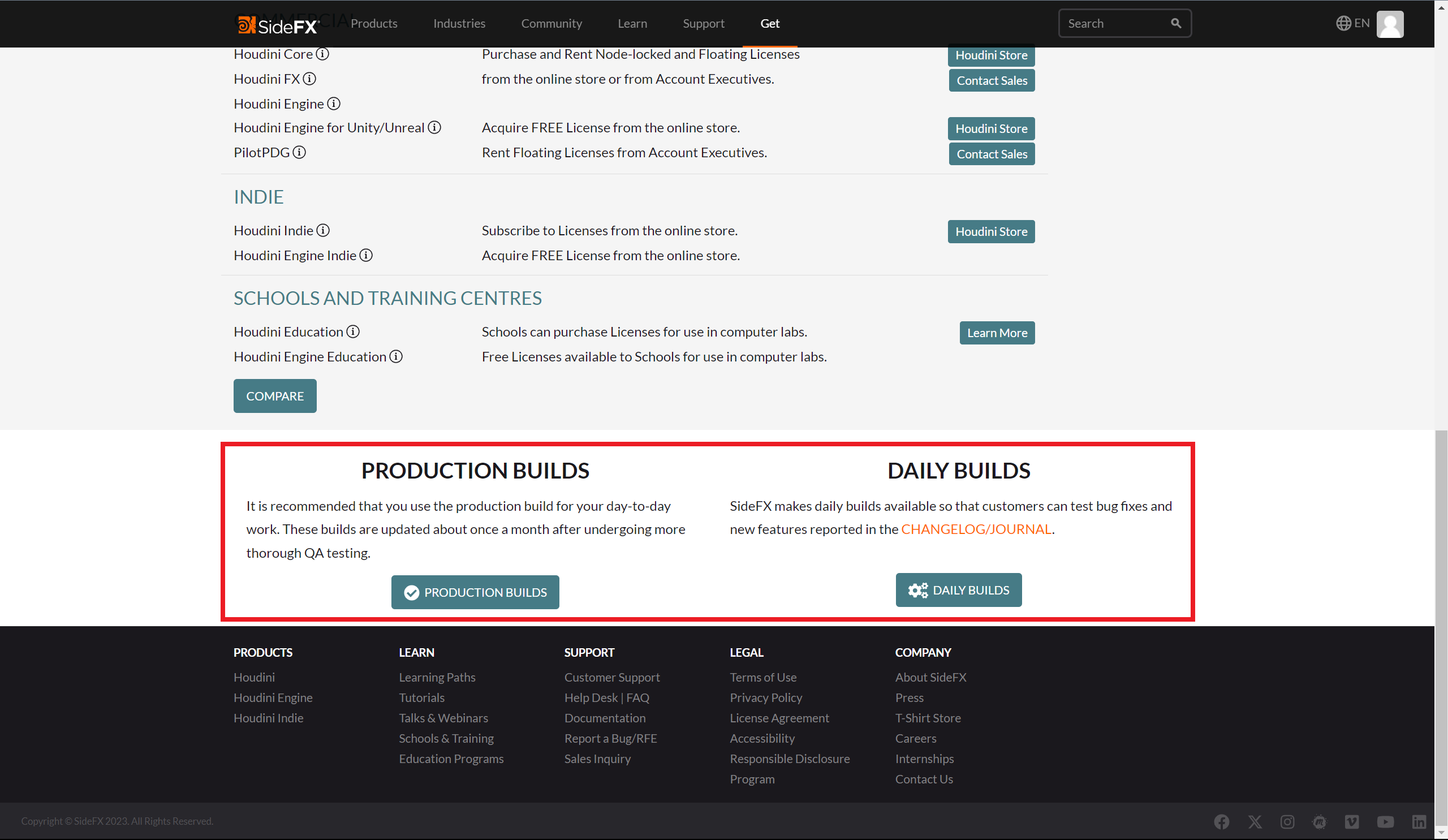Open Learning Paths footer link
Viewport: 1448px width, 840px height.
point(437,678)
